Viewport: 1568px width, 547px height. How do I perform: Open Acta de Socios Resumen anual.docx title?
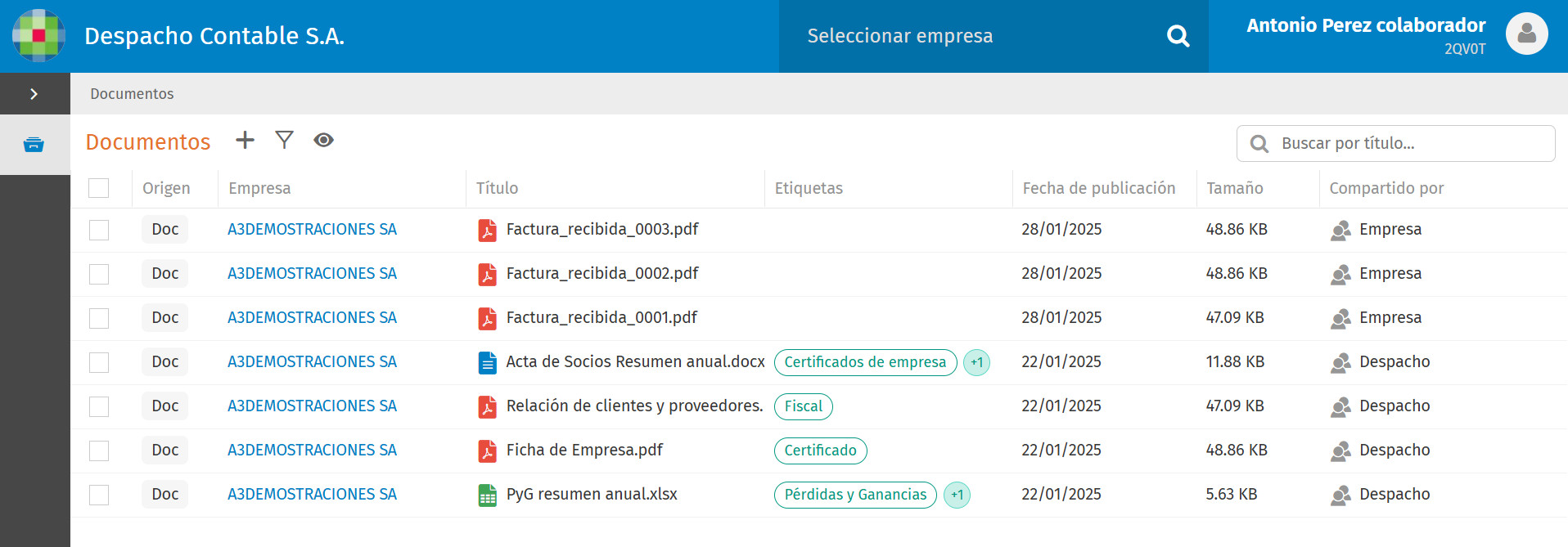click(635, 362)
